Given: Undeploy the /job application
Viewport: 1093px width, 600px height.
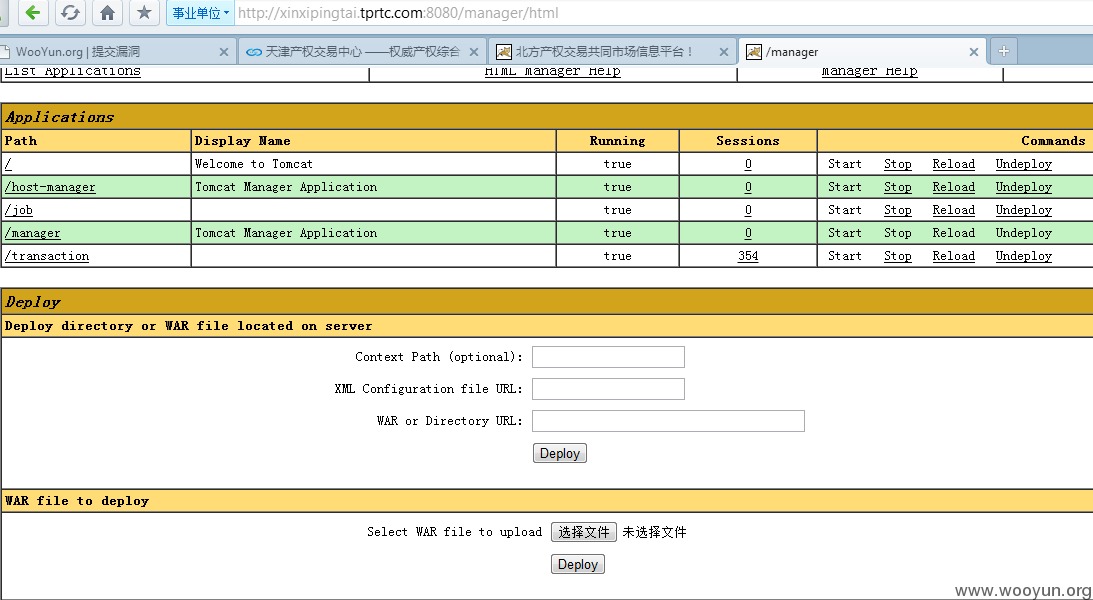Looking at the screenshot, I should click(1023, 210).
